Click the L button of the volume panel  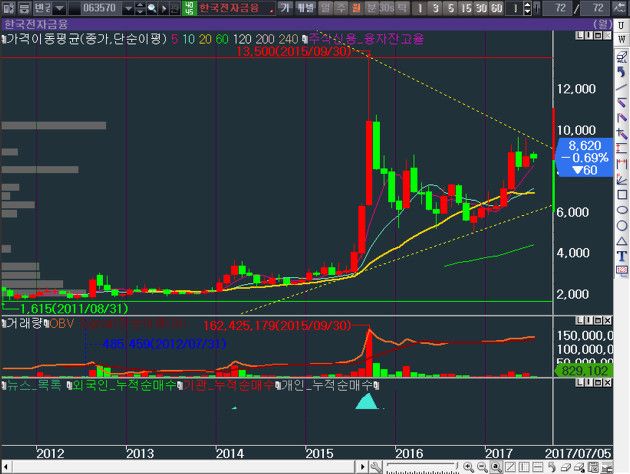click(x=579, y=320)
